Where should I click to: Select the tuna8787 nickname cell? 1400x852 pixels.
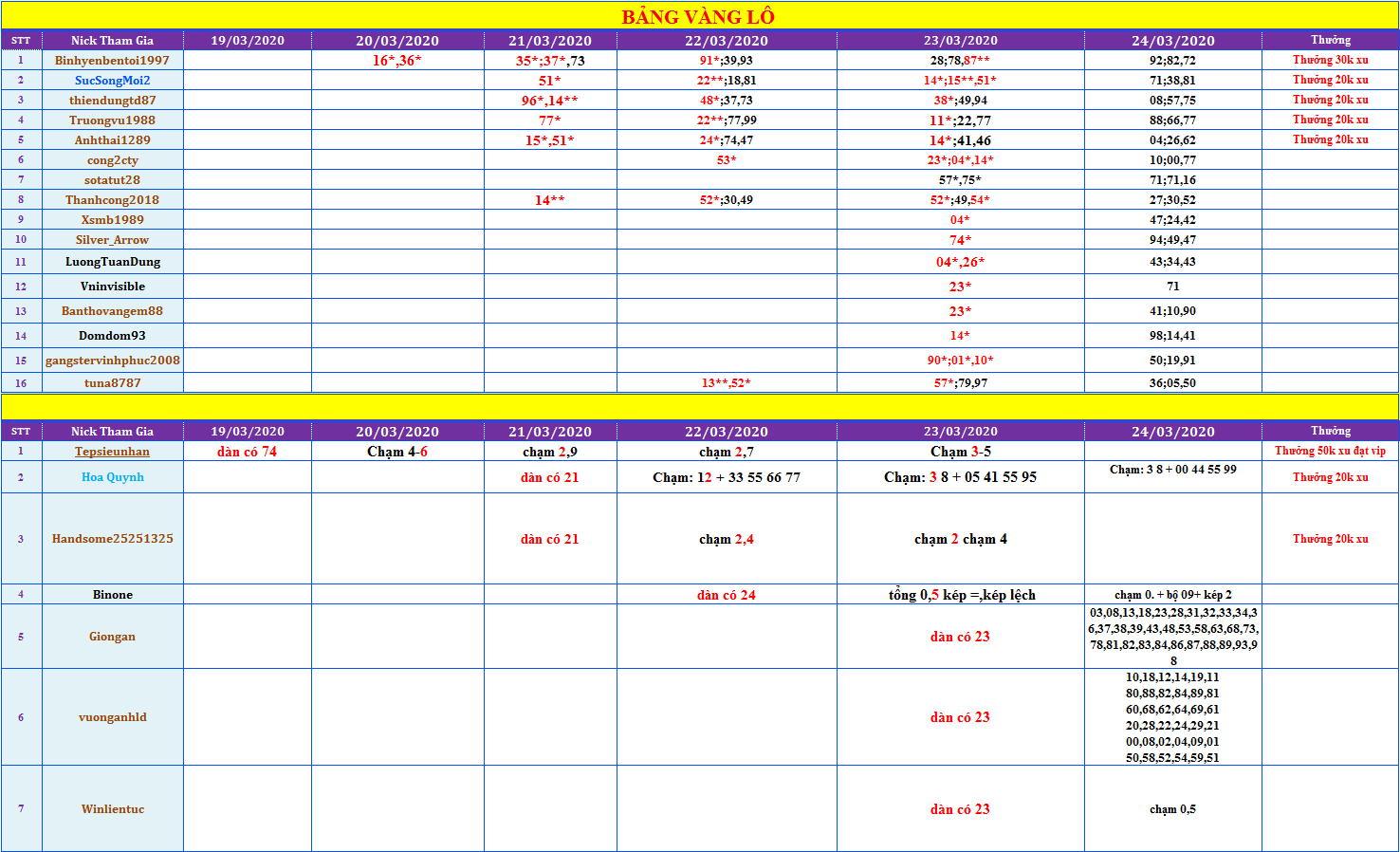[x=112, y=382]
